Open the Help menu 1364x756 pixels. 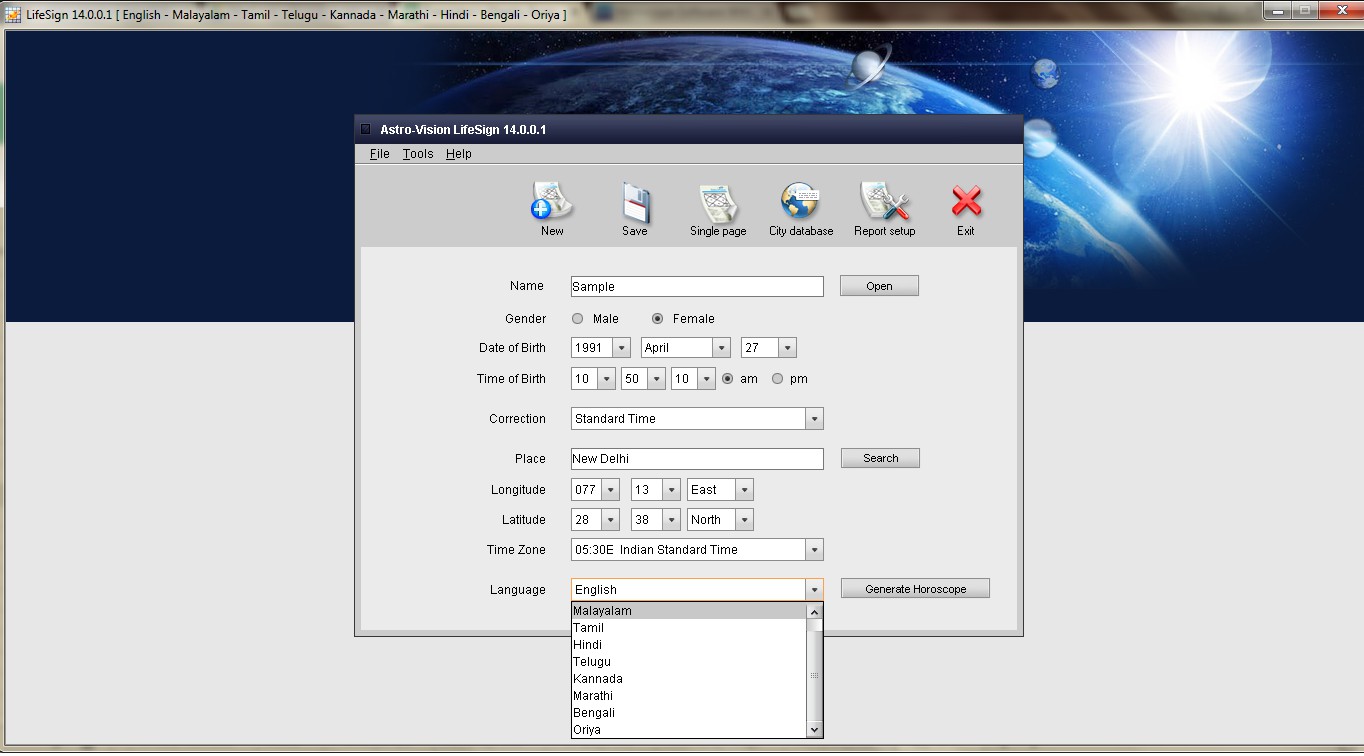click(459, 154)
